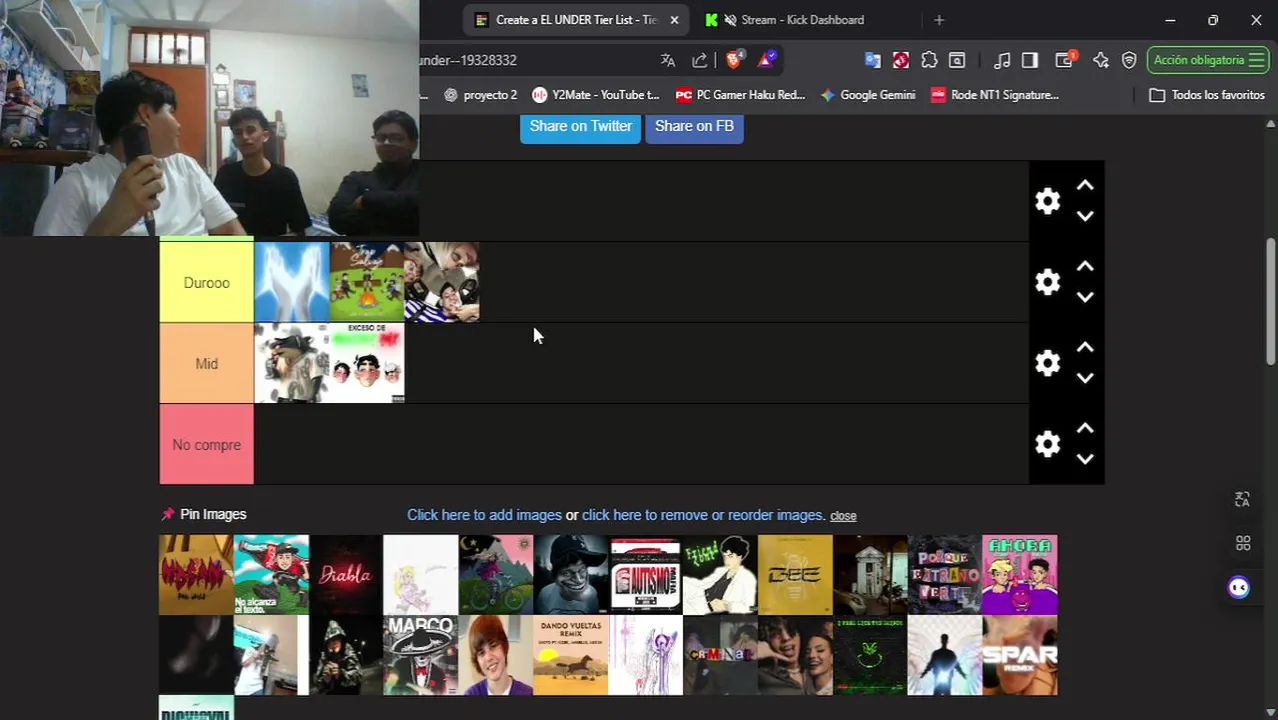This screenshot has width=1278, height=720.
Task: Click the Brave VPN shield icon
Action: pos(1129,60)
